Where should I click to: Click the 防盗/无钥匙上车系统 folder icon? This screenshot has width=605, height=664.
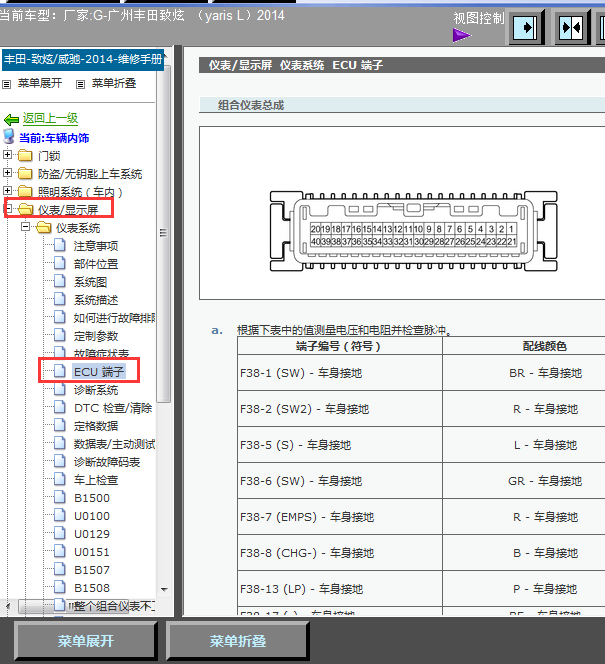click(25, 173)
